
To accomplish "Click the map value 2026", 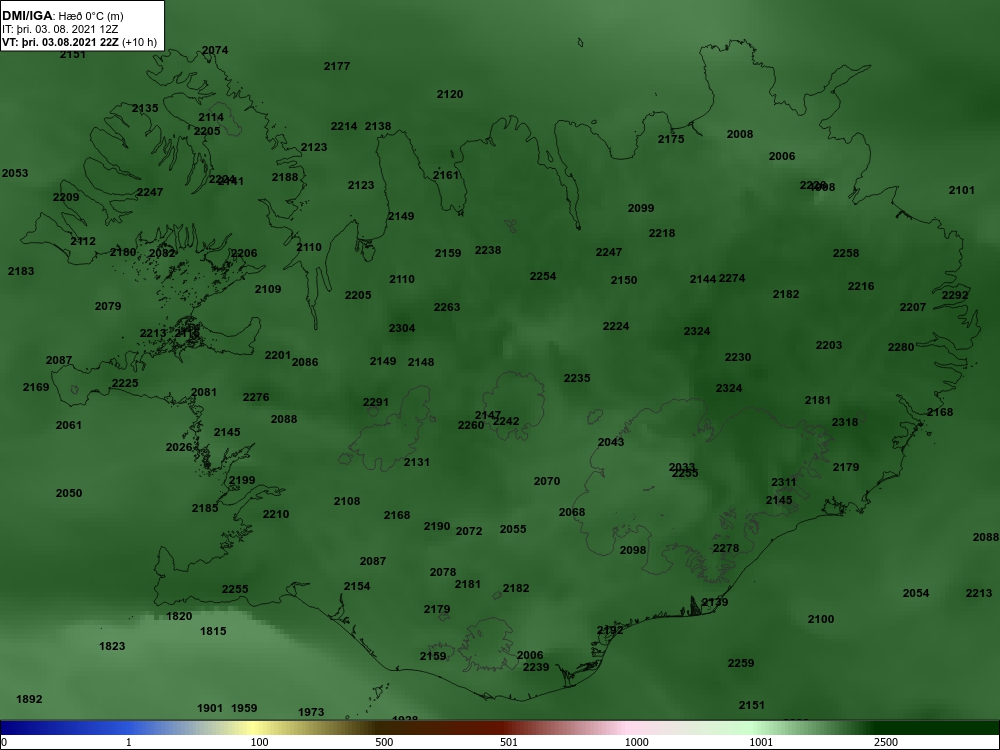I will pos(179,447).
